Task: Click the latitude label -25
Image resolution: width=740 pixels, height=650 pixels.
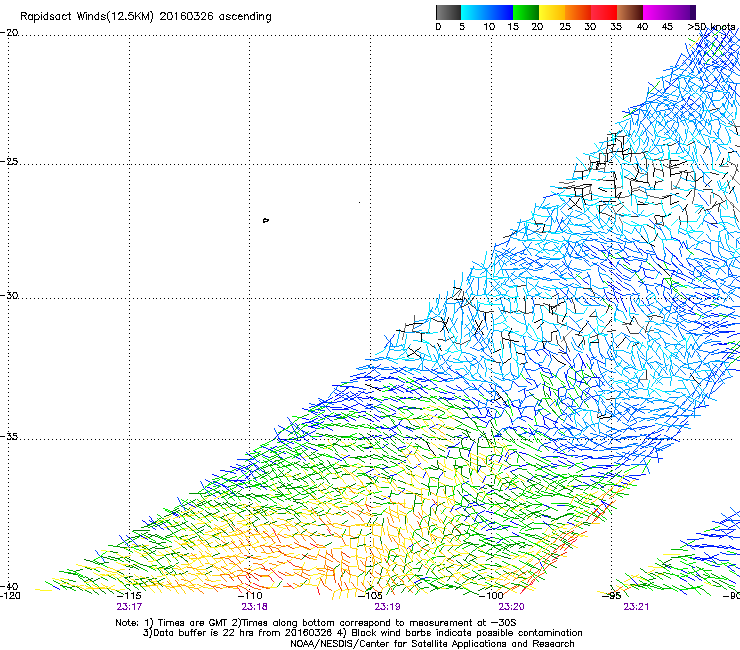Action: [9, 161]
